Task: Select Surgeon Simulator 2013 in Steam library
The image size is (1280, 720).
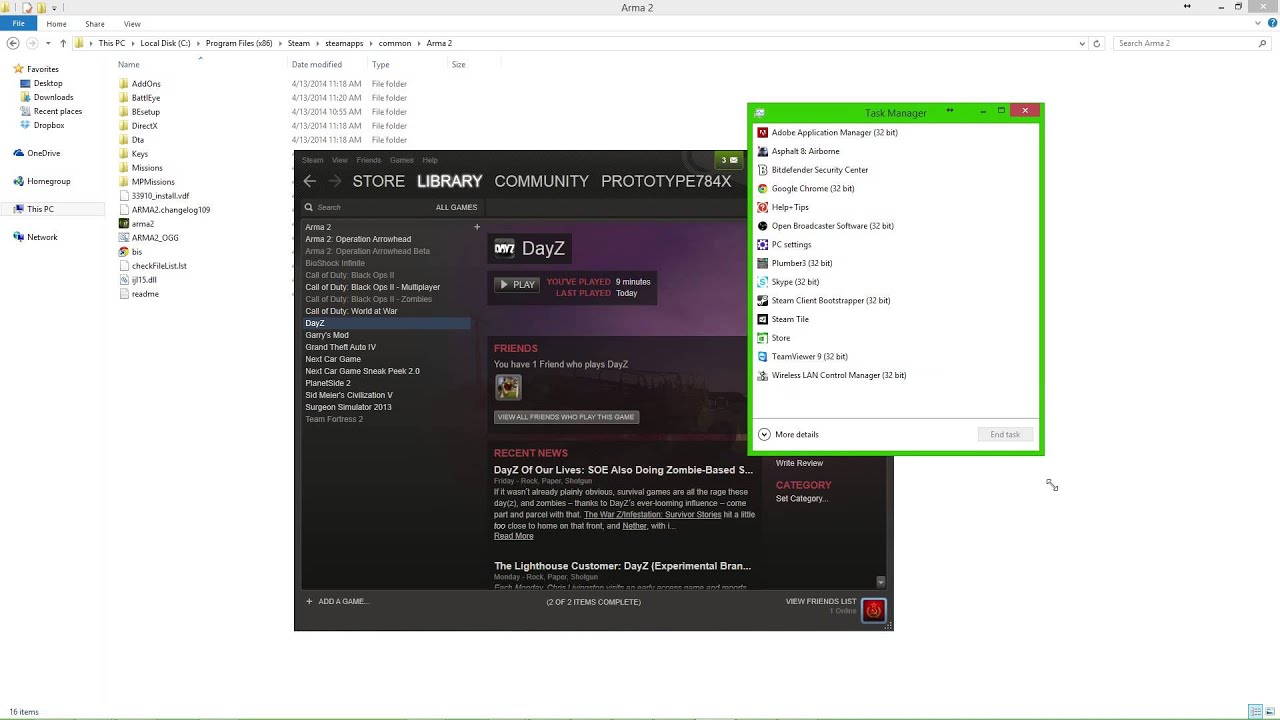Action: 348,407
